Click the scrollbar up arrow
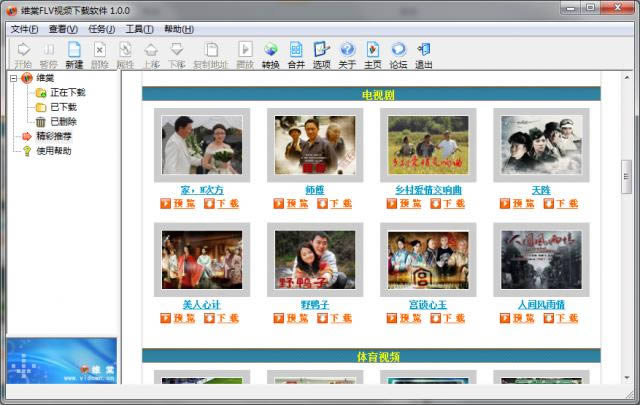Screen dimensions: 640x405 (627, 77)
